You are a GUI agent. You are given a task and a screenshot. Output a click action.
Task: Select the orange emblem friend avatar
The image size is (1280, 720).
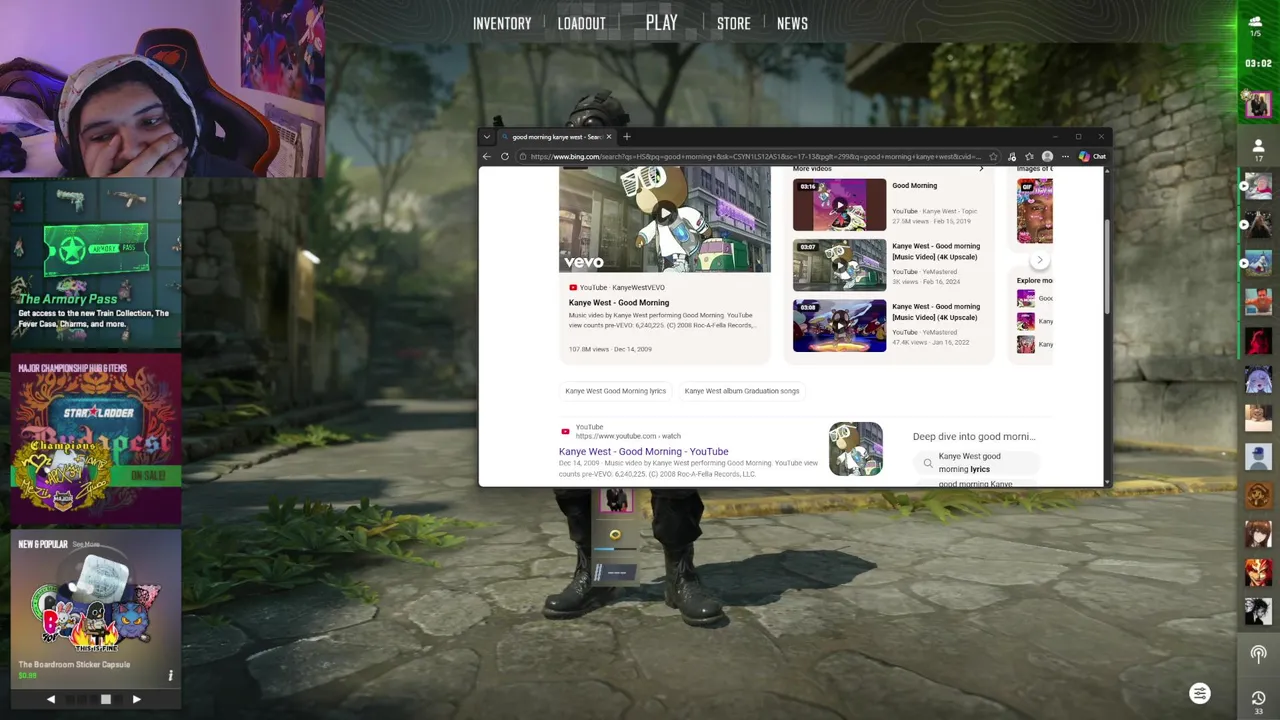click(1258, 495)
